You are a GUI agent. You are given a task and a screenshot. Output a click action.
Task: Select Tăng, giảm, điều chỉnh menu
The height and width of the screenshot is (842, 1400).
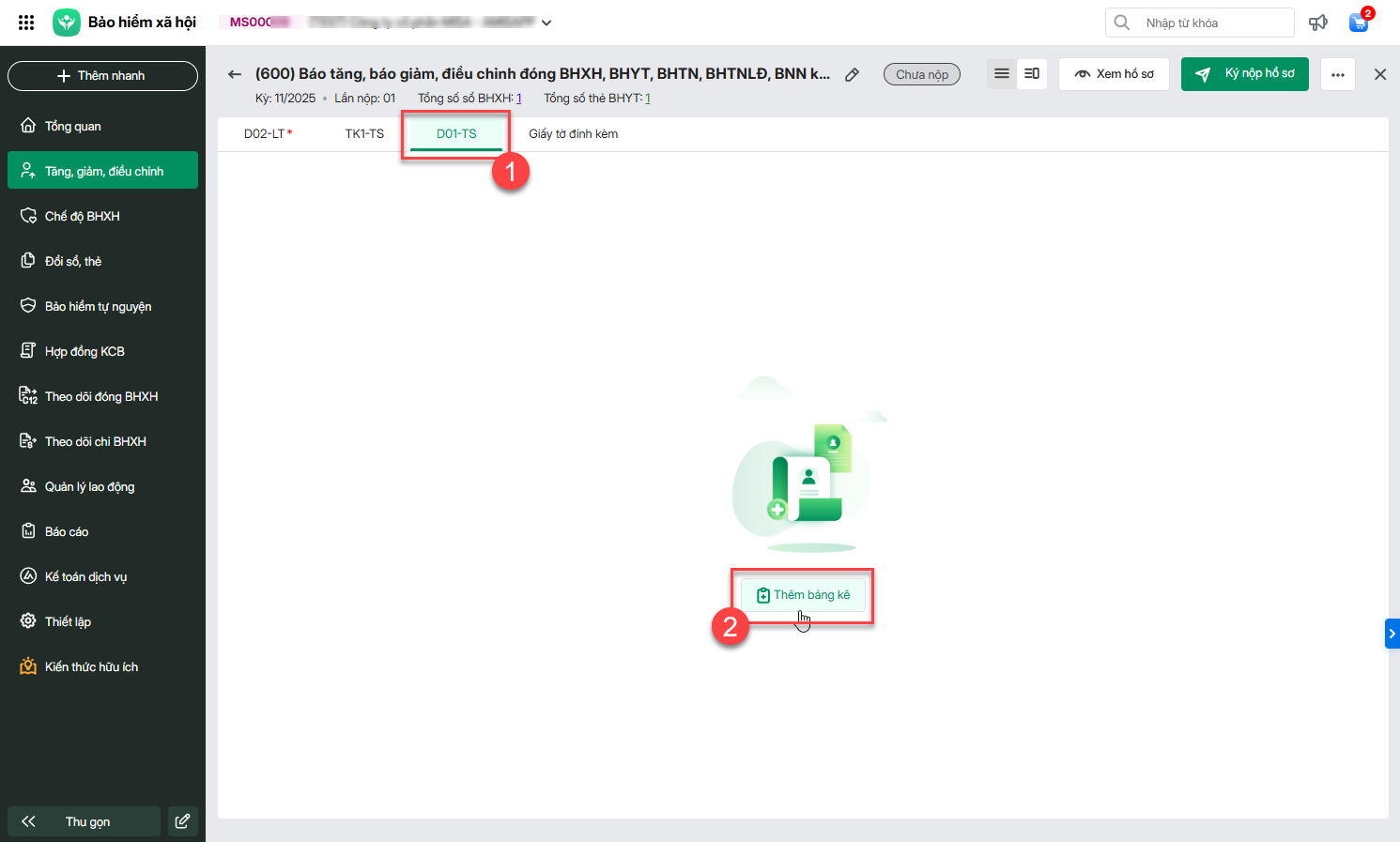(x=102, y=171)
